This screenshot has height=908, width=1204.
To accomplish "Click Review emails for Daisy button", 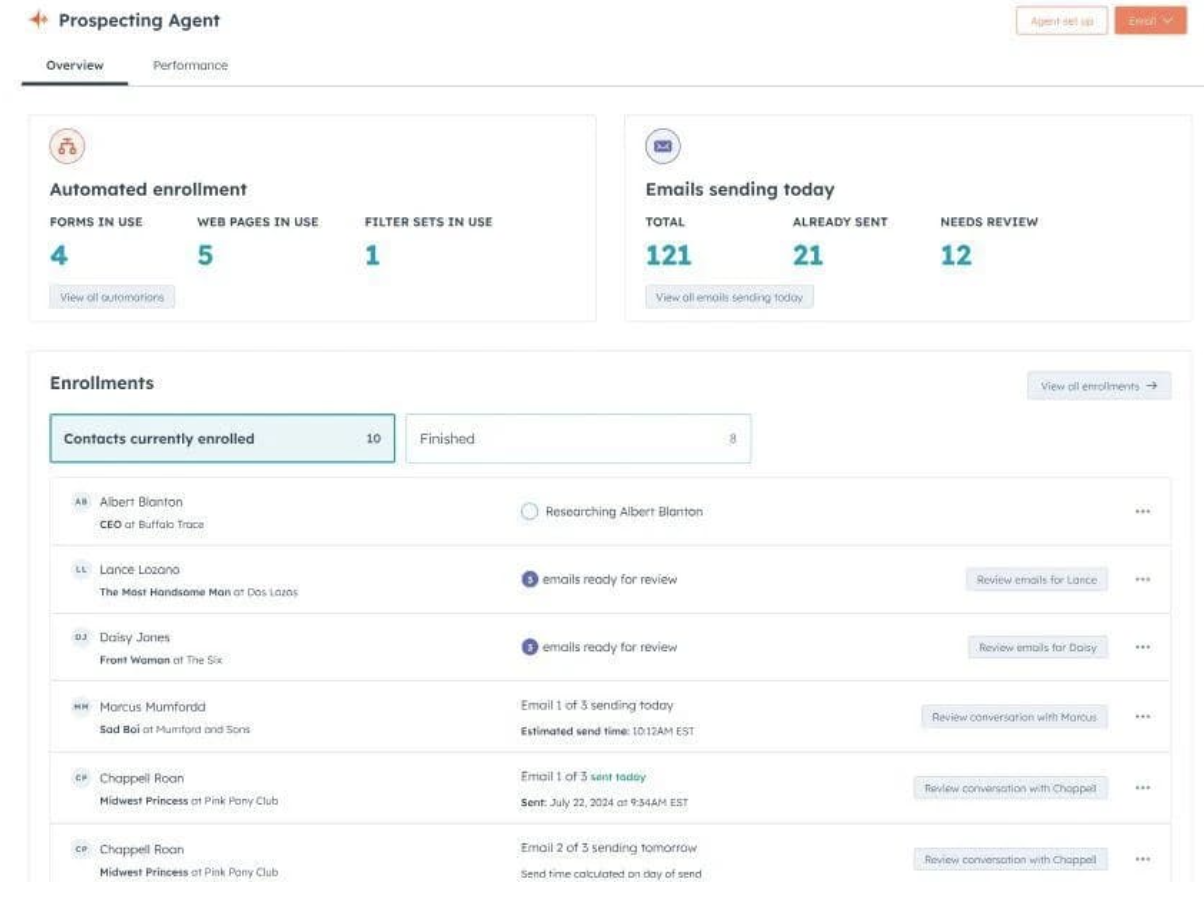I will pyautogui.click(x=1037, y=648).
